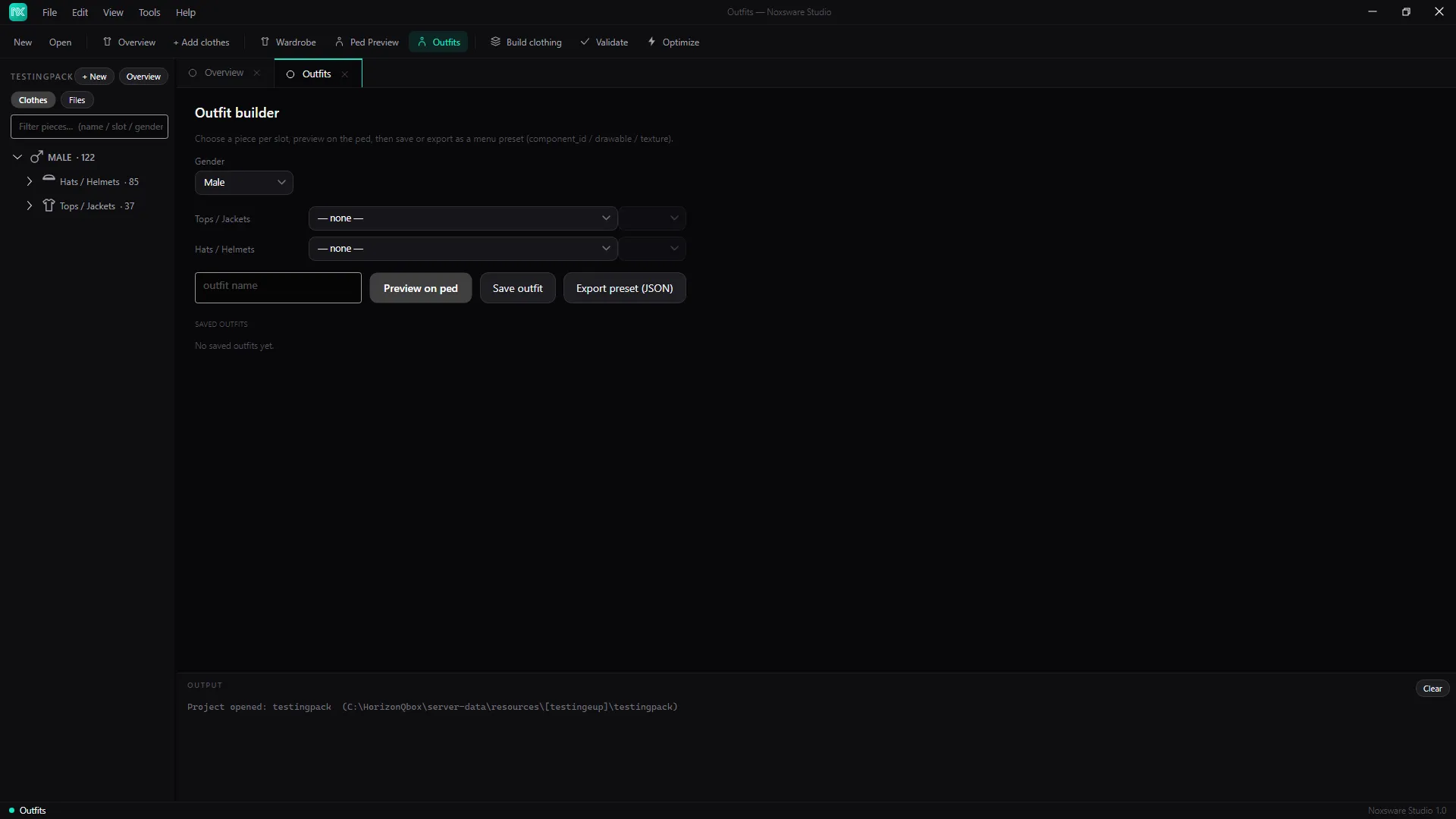Open the Wardrobe view from toolbar
1456x819 pixels.
tap(288, 42)
